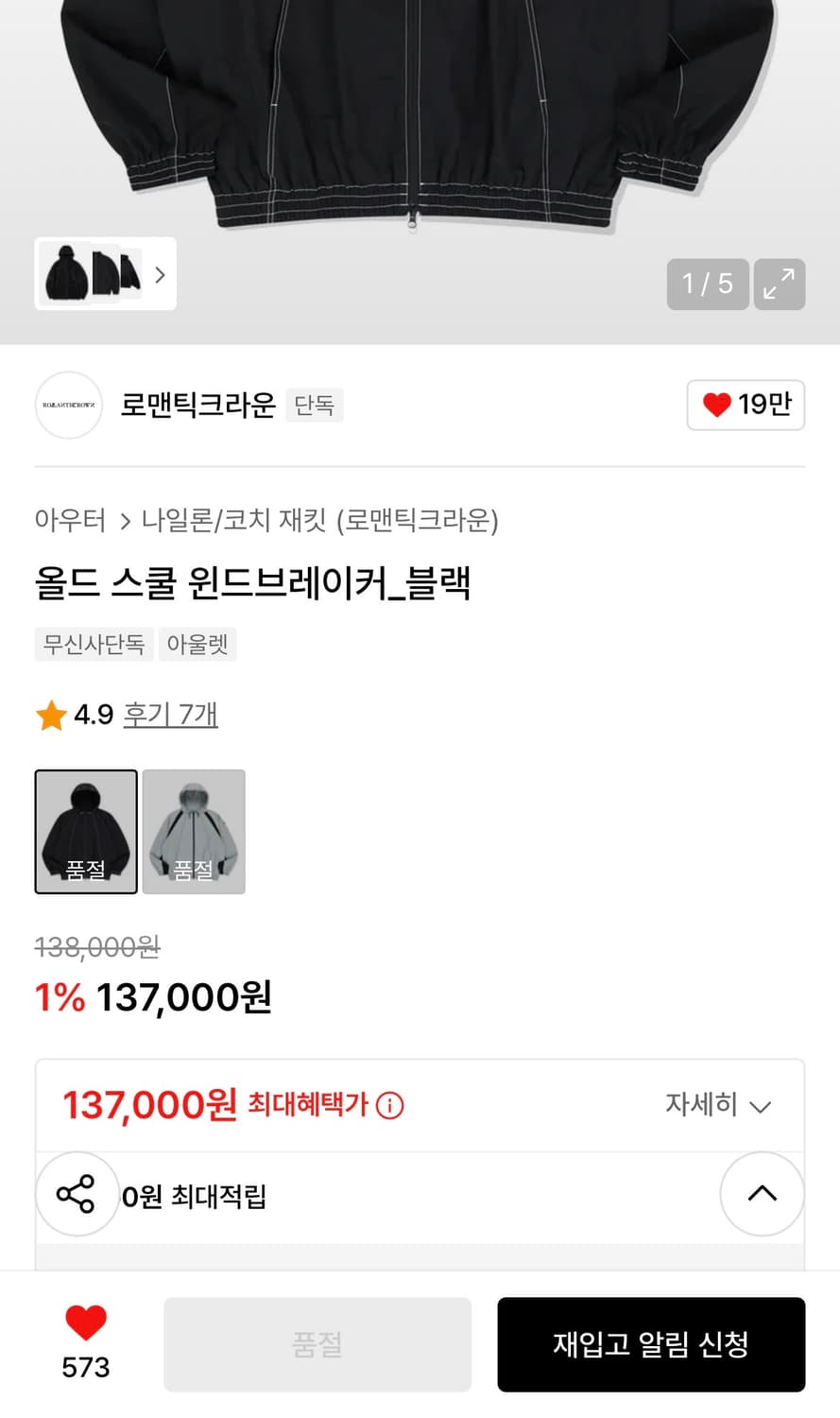
Task: Tap the disabled 품절 button
Action: pyautogui.click(x=317, y=1344)
